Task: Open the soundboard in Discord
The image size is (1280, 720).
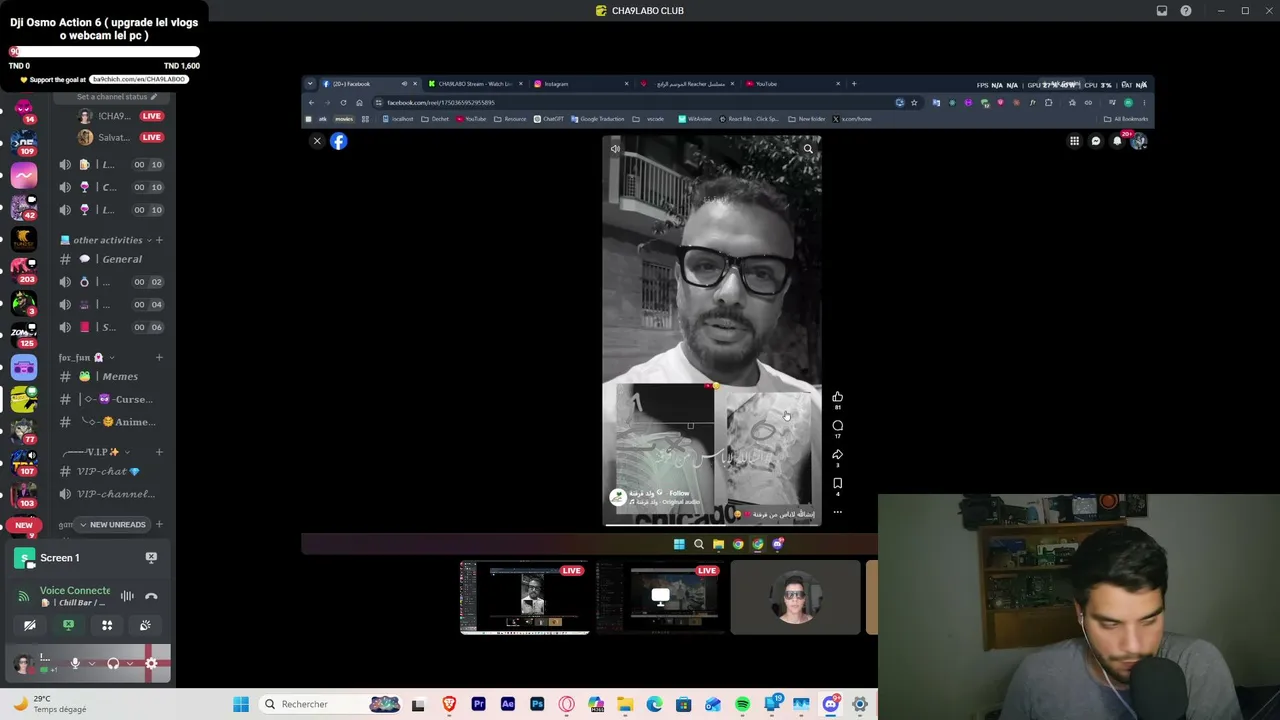Action: [x=145, y=625]
